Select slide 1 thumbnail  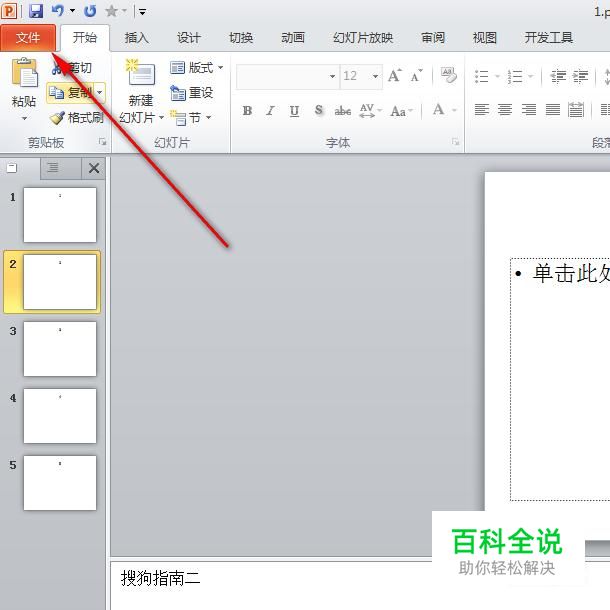click(x=60, y=215)
